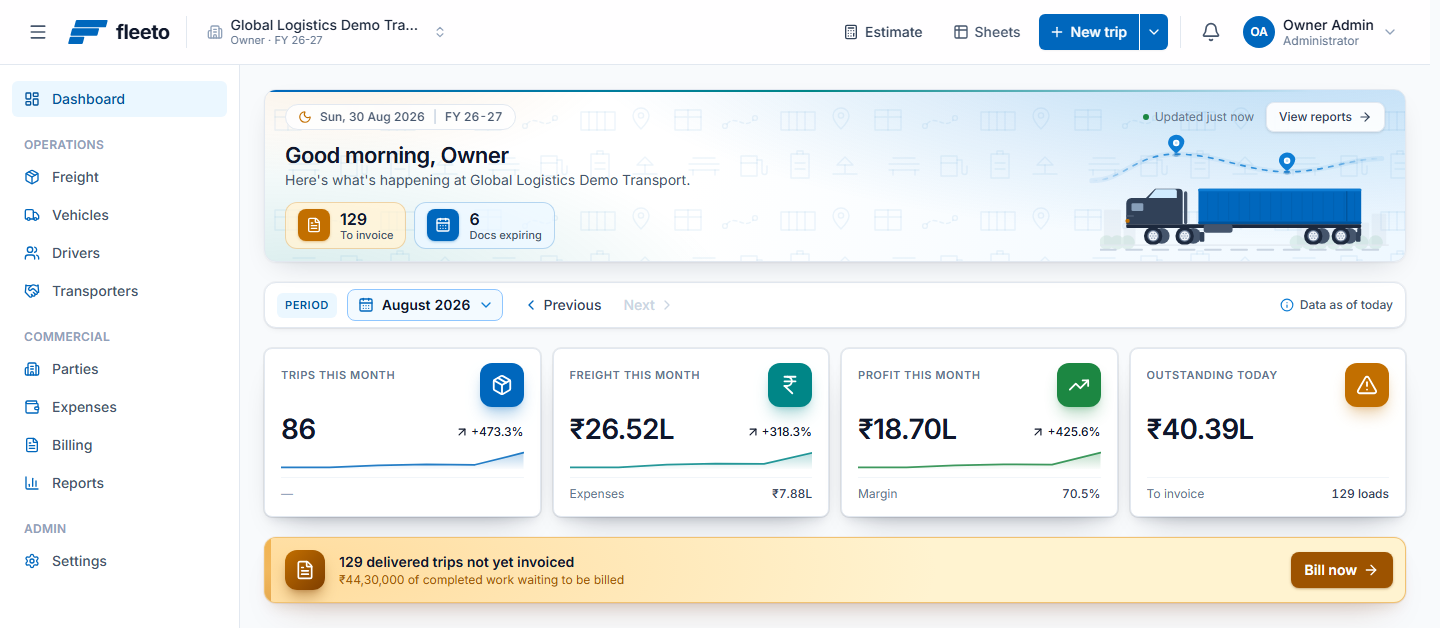Click the Data as of today label

pos(1346,305)
